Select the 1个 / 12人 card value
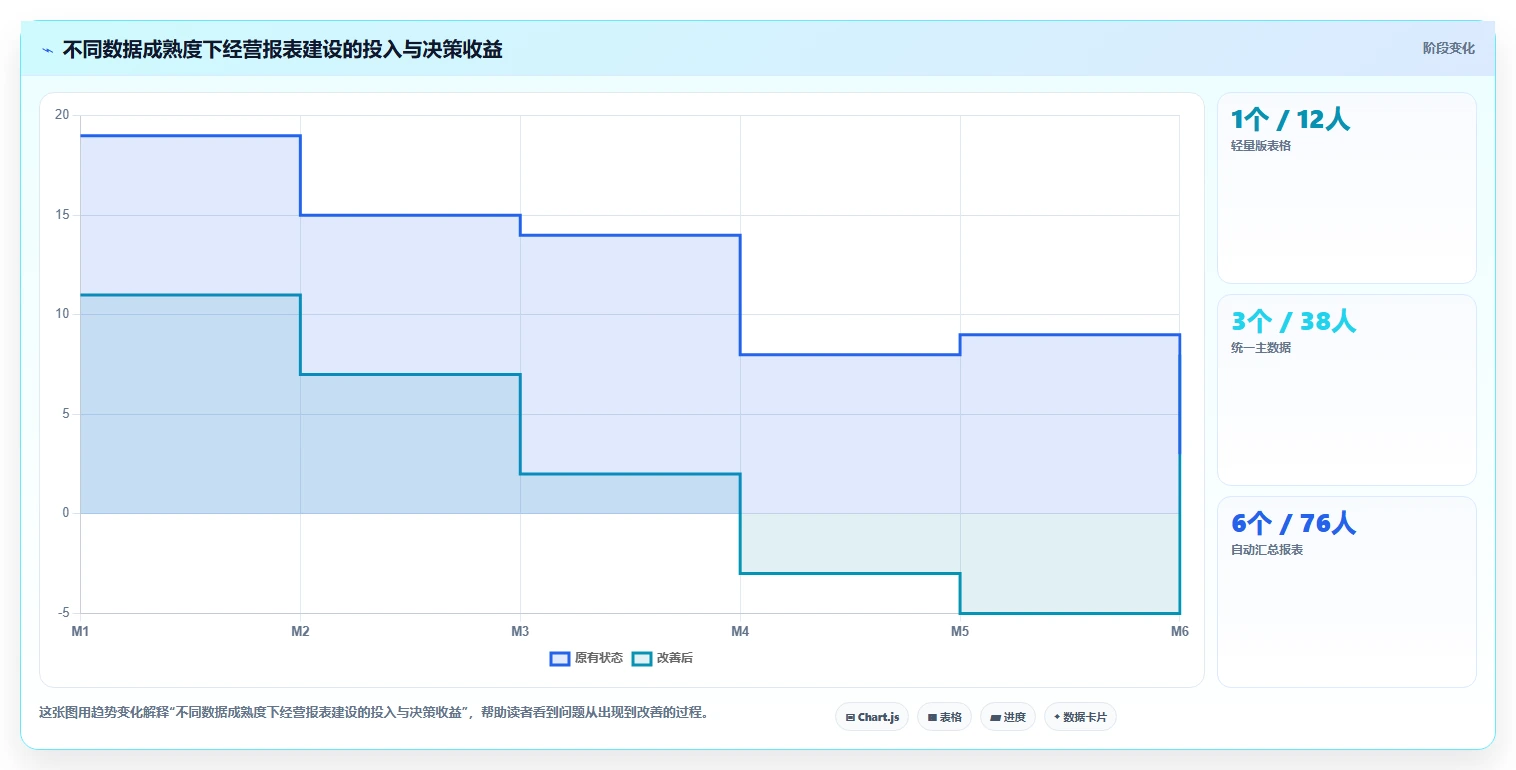1516x770 pixels. (1290, 120)
